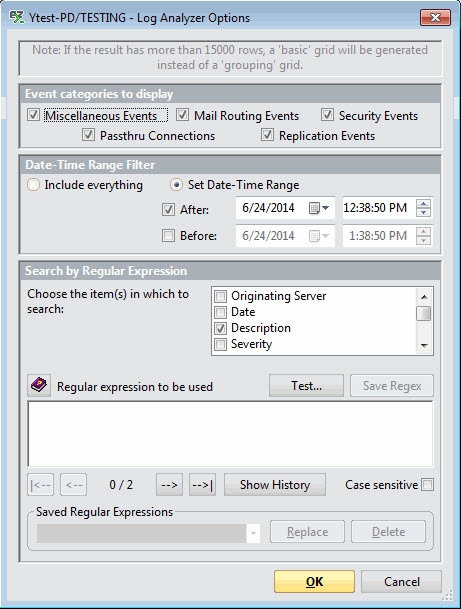Toggle the Case sensitive checkbox
Screen dimensions: 461x609
[x=428, y=485]
